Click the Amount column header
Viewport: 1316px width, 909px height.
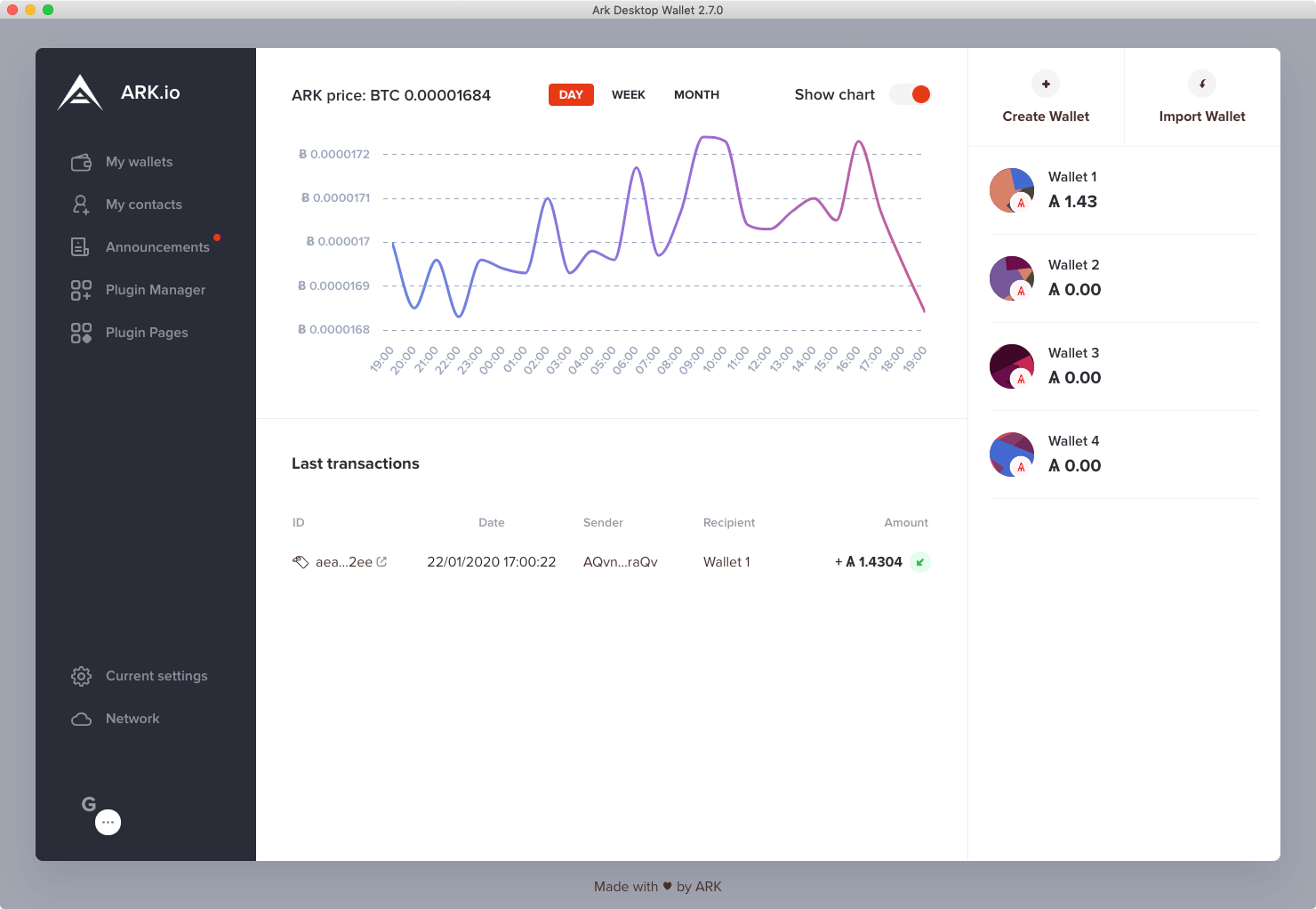pos(906,523)
